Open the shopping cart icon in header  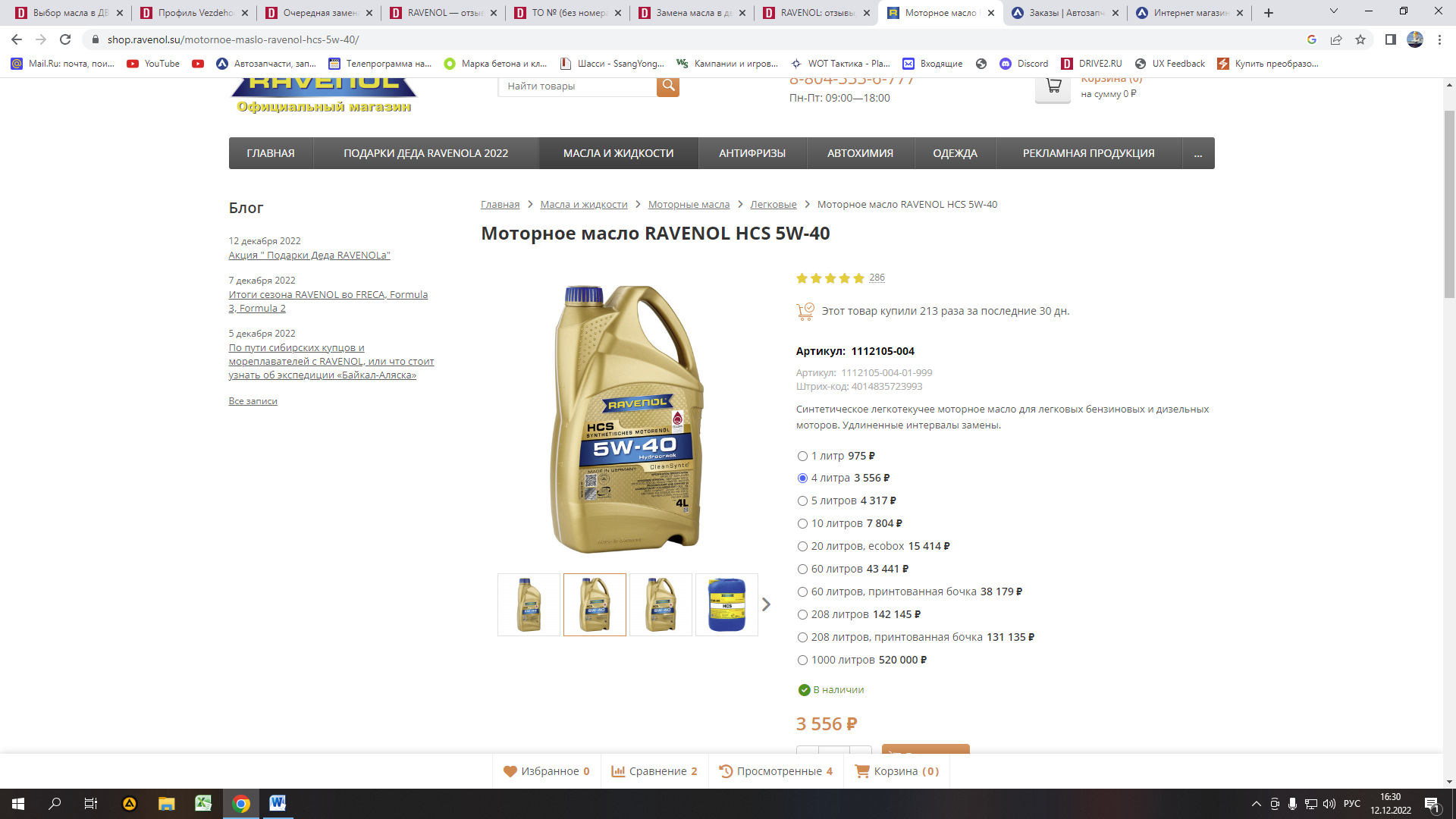1053,87
